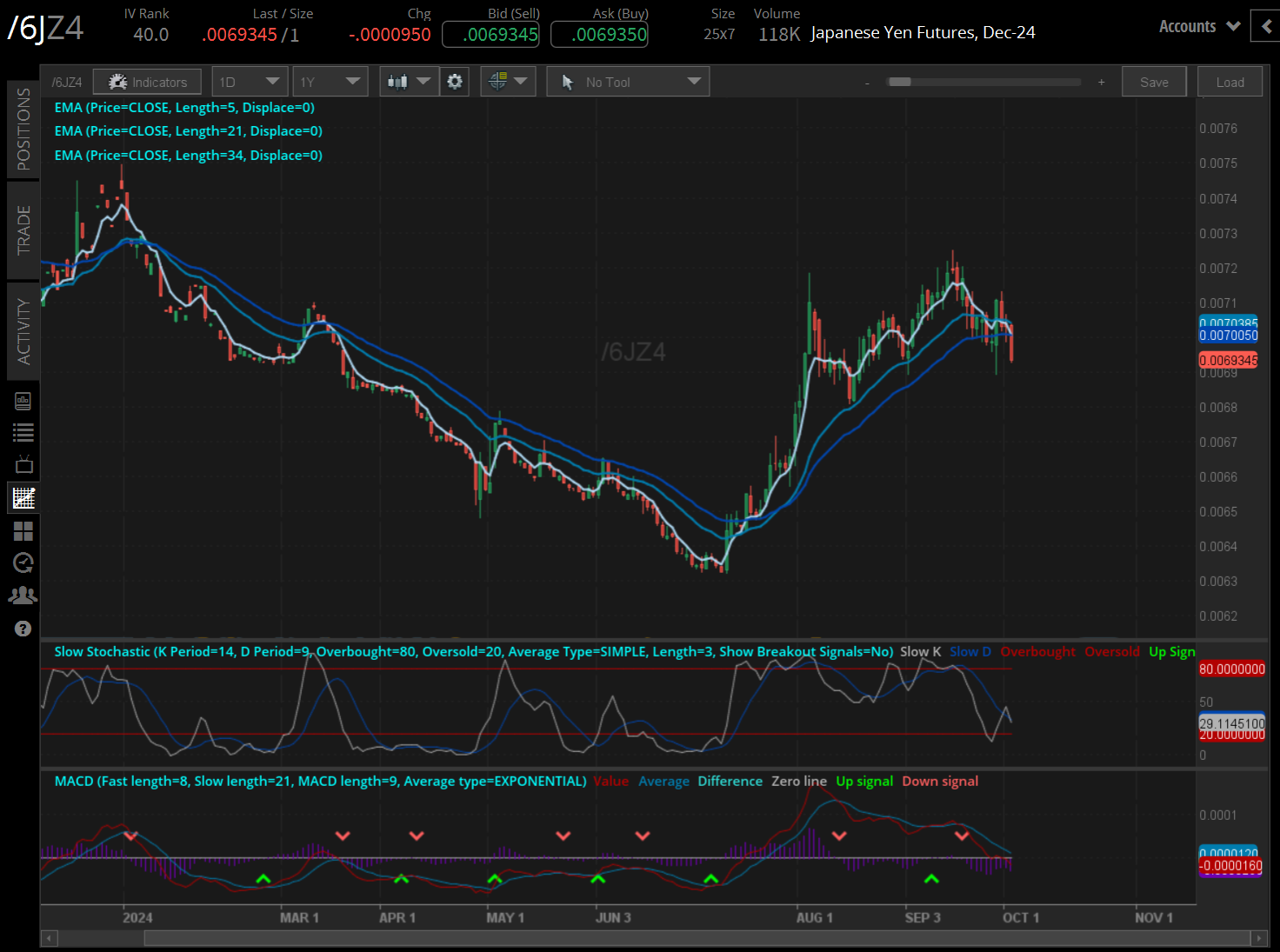This screenshot has width=1280, height=952.
Task: Collapse panel with top-right arrow button
Action: coord(1265,26)
